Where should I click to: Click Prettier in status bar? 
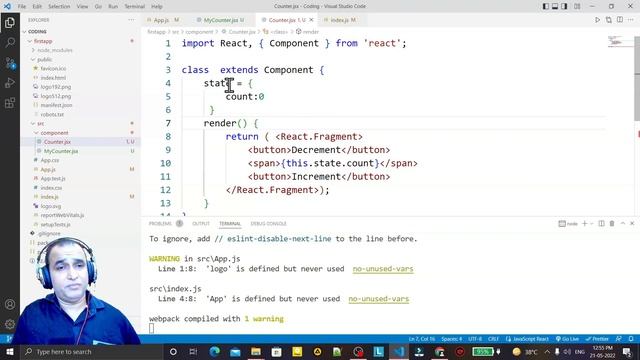point(597,339)
